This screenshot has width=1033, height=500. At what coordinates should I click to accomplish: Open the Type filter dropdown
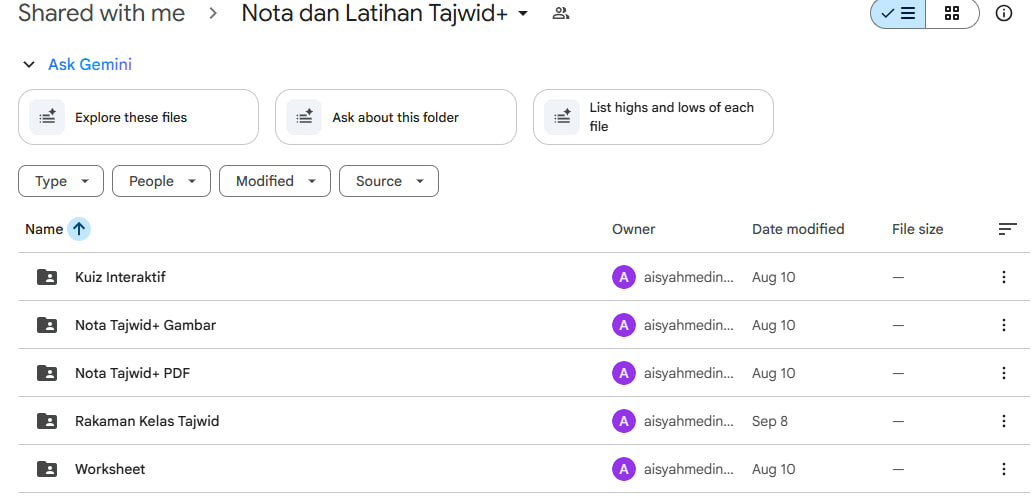pos(61,181)
